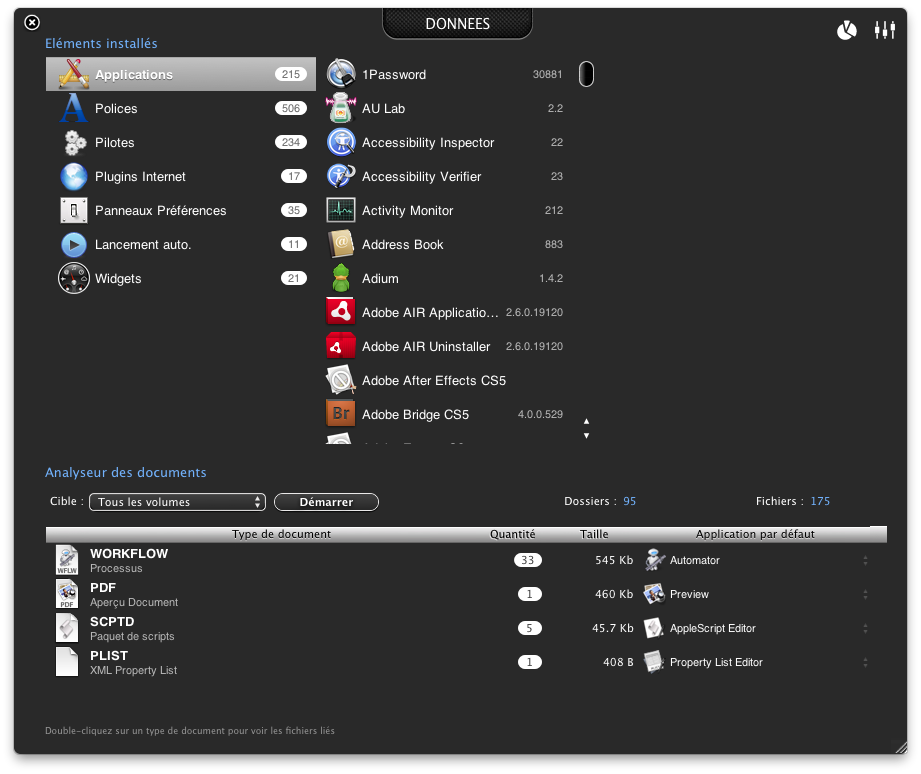Open the sliders settings icon at top right

coord(885,30)
